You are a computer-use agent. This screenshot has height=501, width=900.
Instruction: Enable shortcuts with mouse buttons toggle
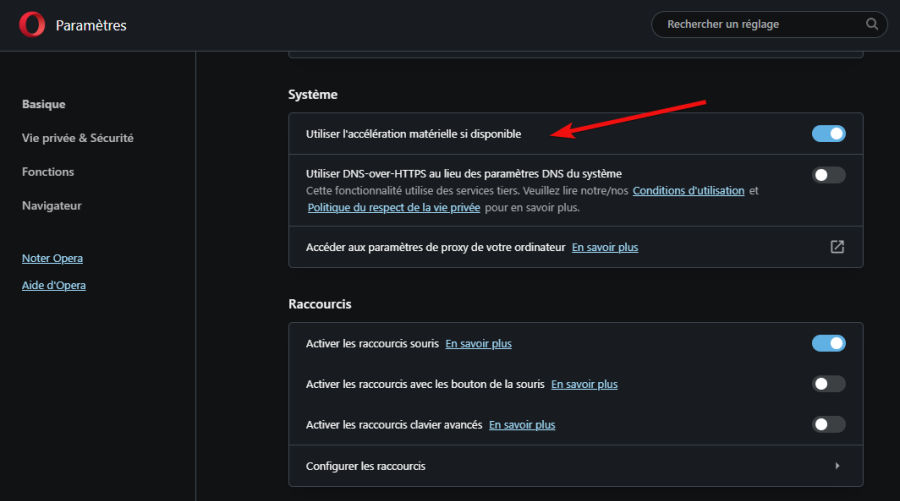click(x=828, y=383)
